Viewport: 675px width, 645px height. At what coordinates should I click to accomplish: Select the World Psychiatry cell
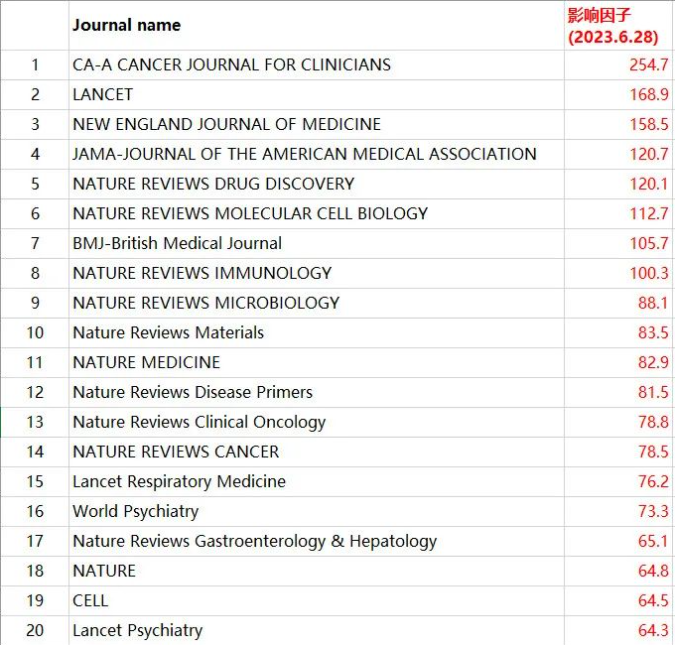(316, 512)
